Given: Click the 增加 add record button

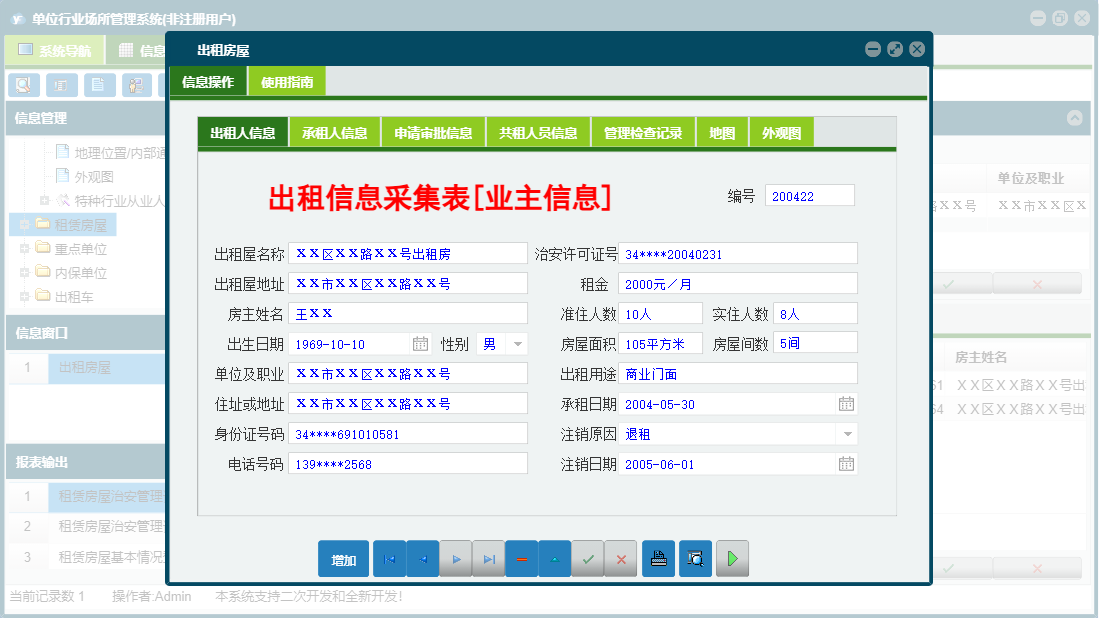Looking at the screenshot, I should [343, 558].
